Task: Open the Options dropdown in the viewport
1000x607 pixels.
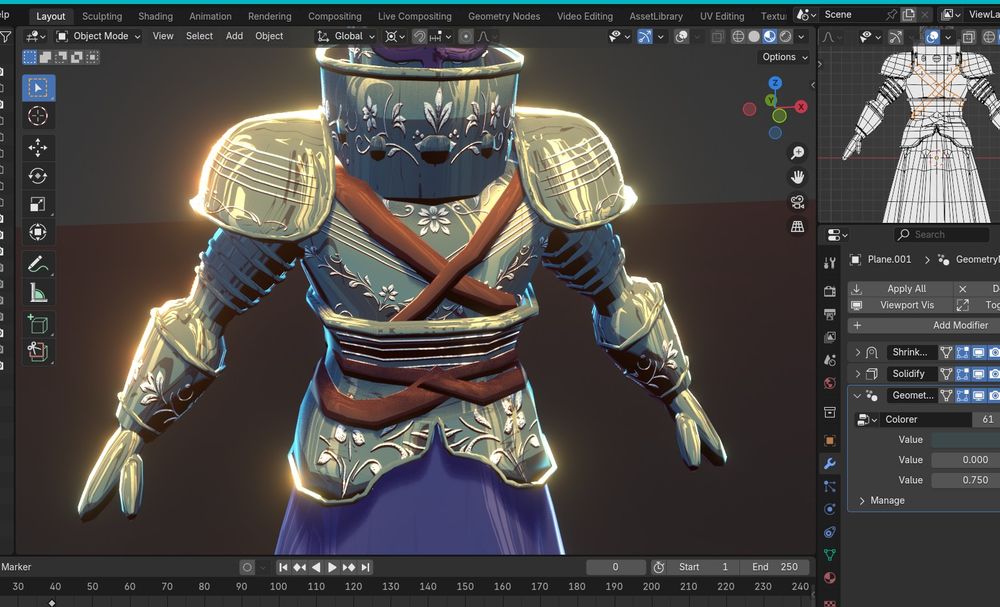Action: click(784, 57)
